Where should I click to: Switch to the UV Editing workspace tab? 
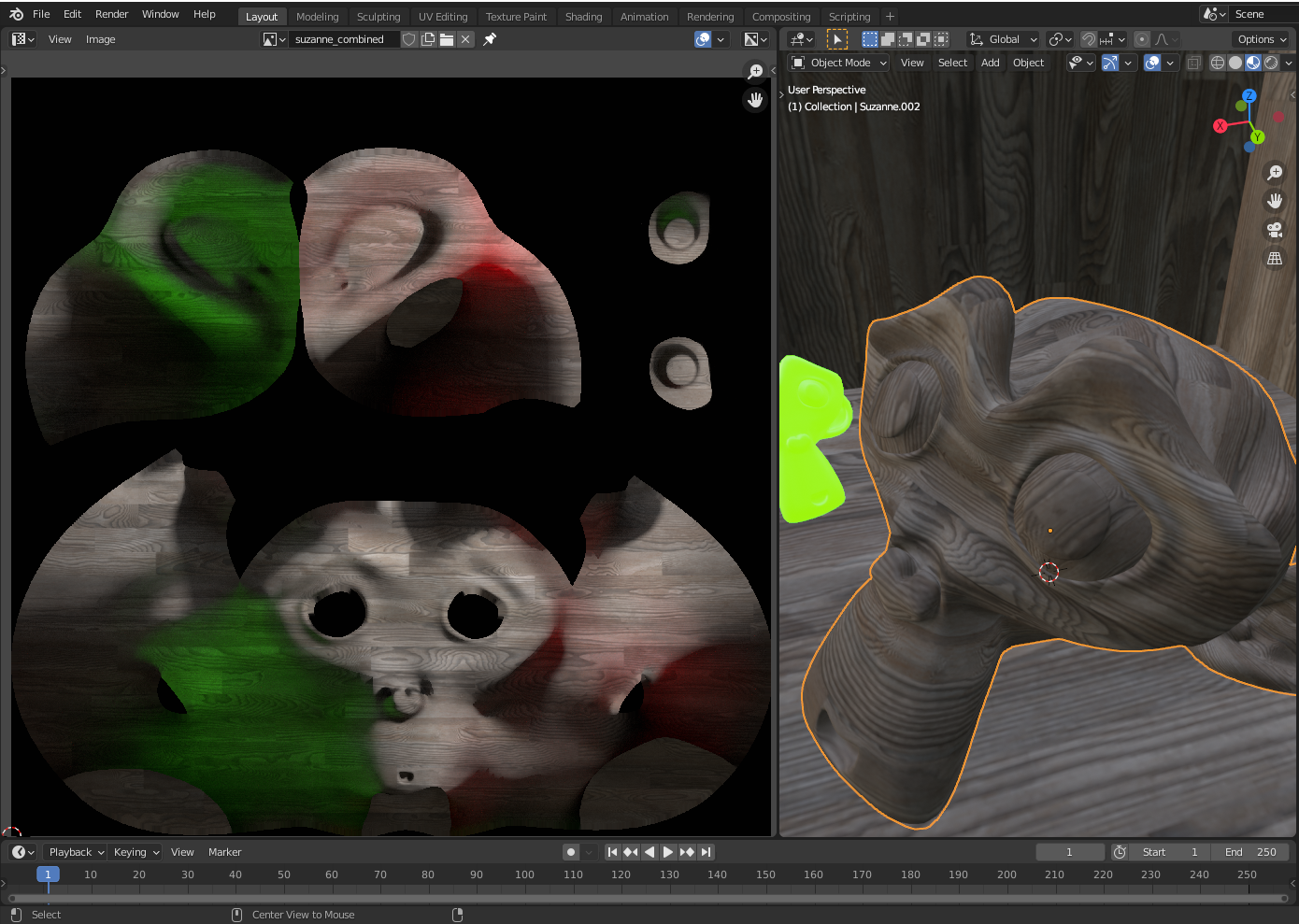tap(443, 17)
